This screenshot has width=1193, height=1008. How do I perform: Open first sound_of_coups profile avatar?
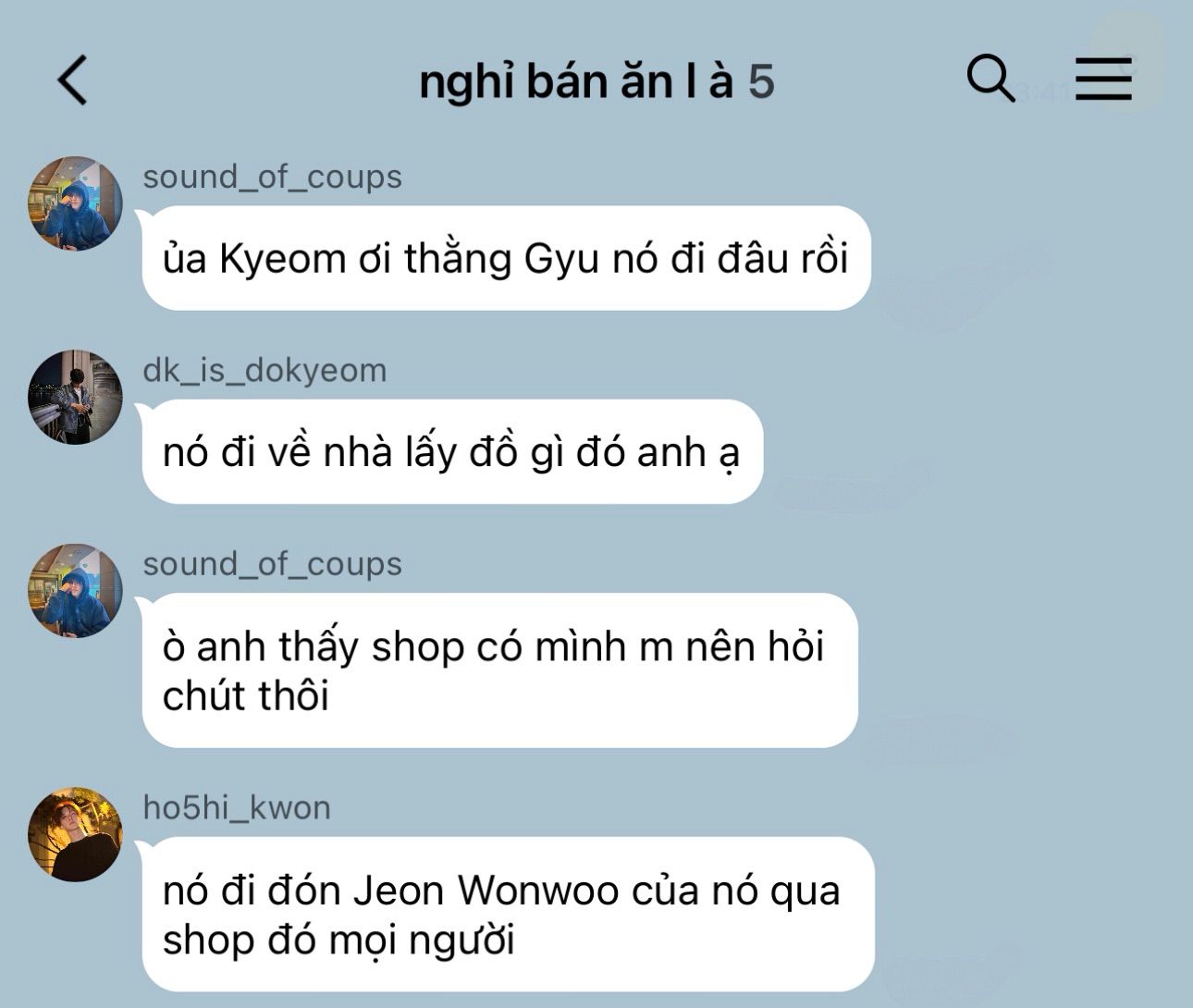click(75, 203)
